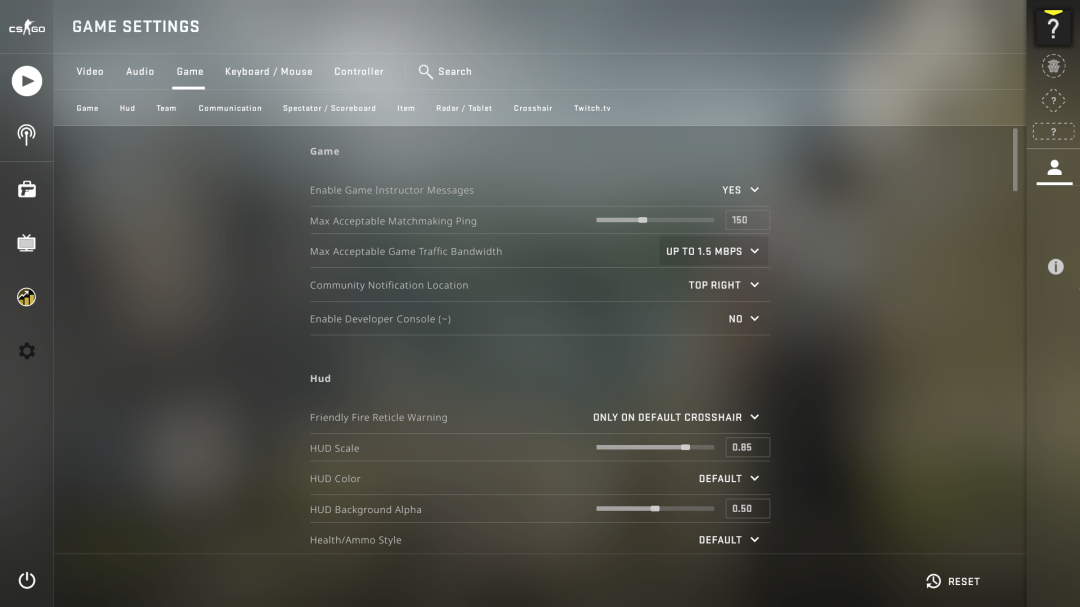This screenshot has width=1080, height=607.
Task: Open the broadcast antenna sidebar icon
Action: tap(27, 134)
